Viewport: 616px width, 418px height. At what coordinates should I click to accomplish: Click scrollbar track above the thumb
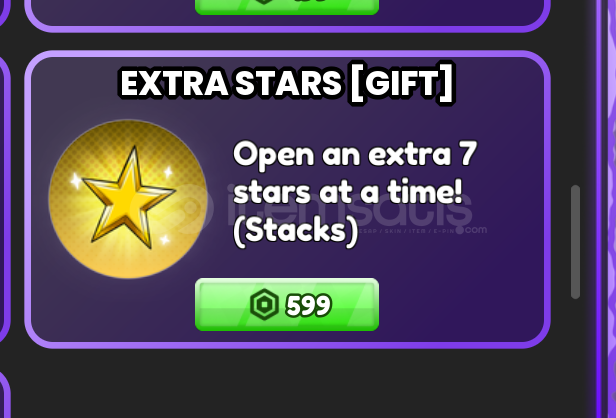click(576, 92)
